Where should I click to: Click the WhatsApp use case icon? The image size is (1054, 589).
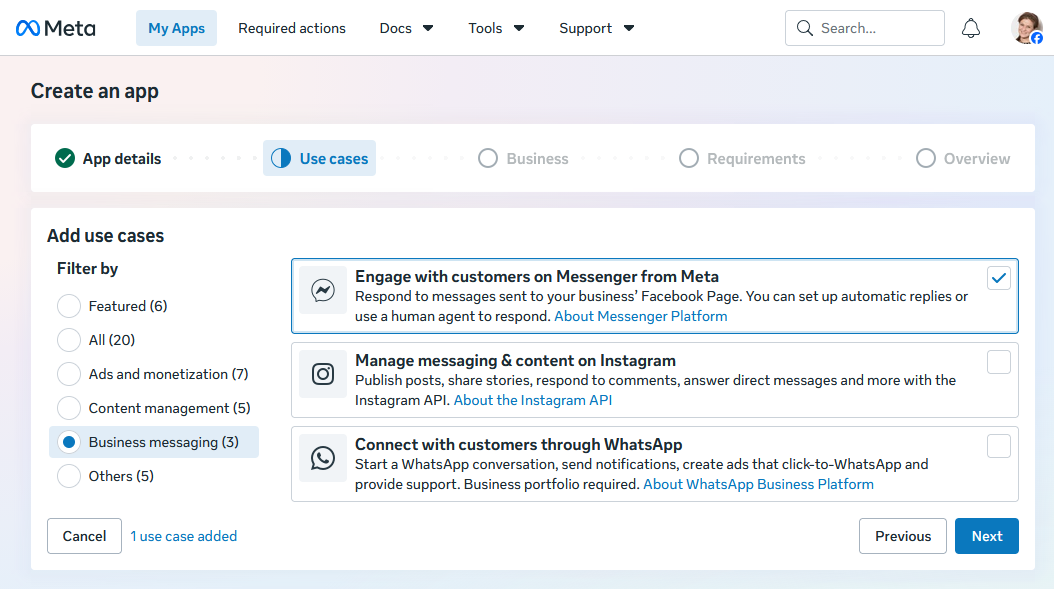coord(323,458)
